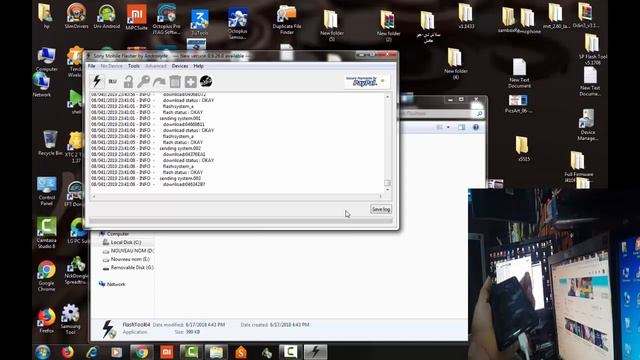This screenshot has width=640, height=360.
Task: Select the PicsArt image file on desktop
Action: click(518, 104)
